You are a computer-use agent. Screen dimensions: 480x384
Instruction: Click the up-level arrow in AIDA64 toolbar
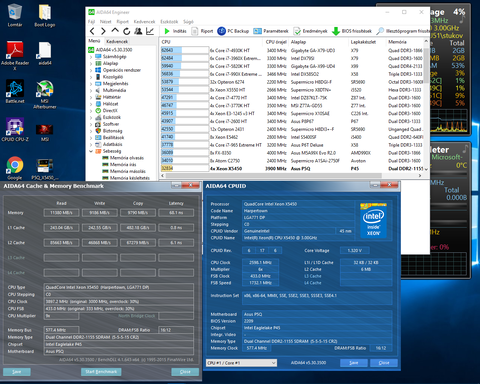tap(115, 31)
